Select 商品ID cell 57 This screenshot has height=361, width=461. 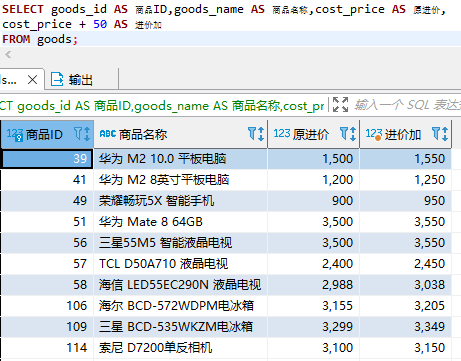click(x=47, y=264)
